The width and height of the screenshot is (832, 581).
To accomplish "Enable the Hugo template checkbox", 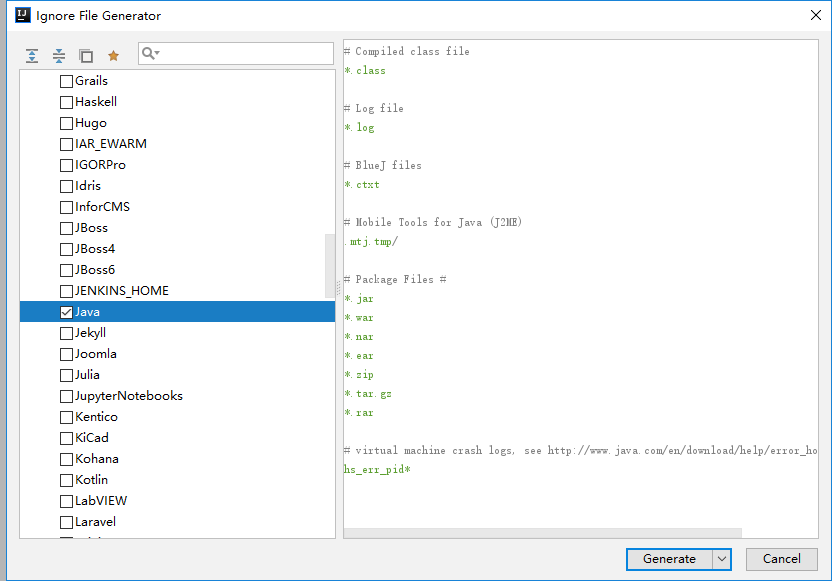I will pos(66,123).
